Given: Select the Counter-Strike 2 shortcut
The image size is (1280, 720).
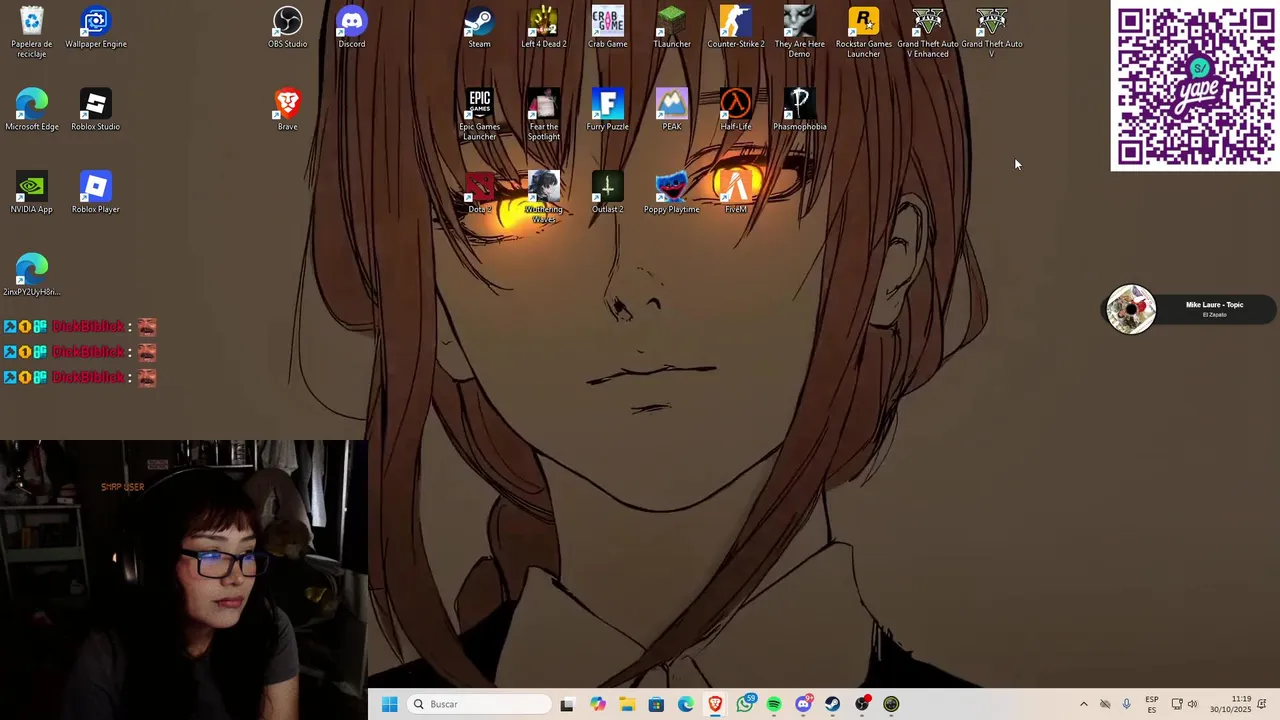Looking at the screenshot, I should (736, 28).
